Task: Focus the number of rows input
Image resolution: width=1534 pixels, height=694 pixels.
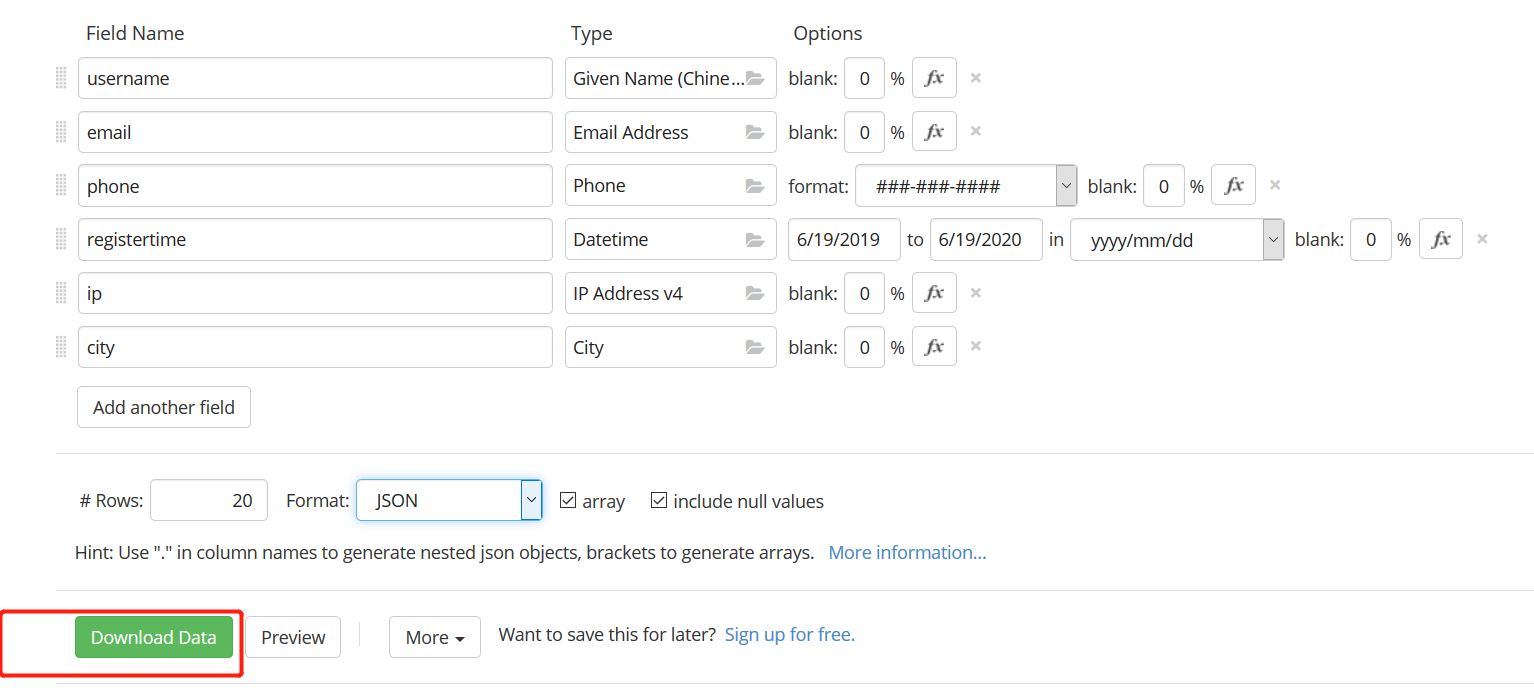Action: coord(209,501)
